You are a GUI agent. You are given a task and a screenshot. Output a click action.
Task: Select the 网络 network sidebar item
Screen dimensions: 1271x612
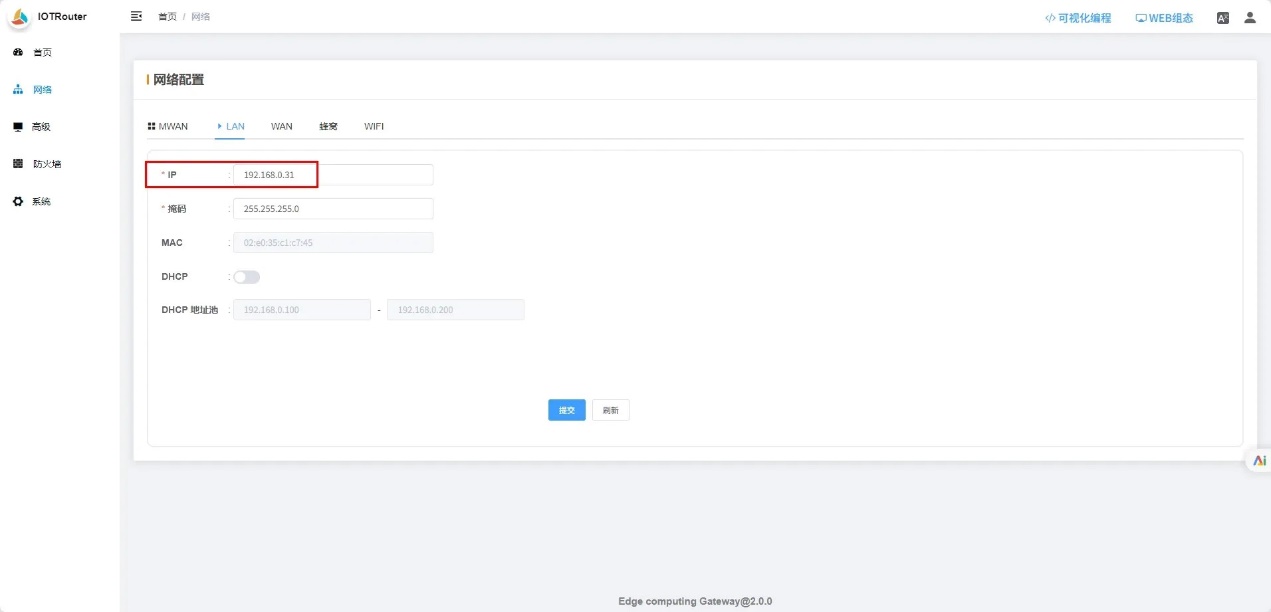41,90
